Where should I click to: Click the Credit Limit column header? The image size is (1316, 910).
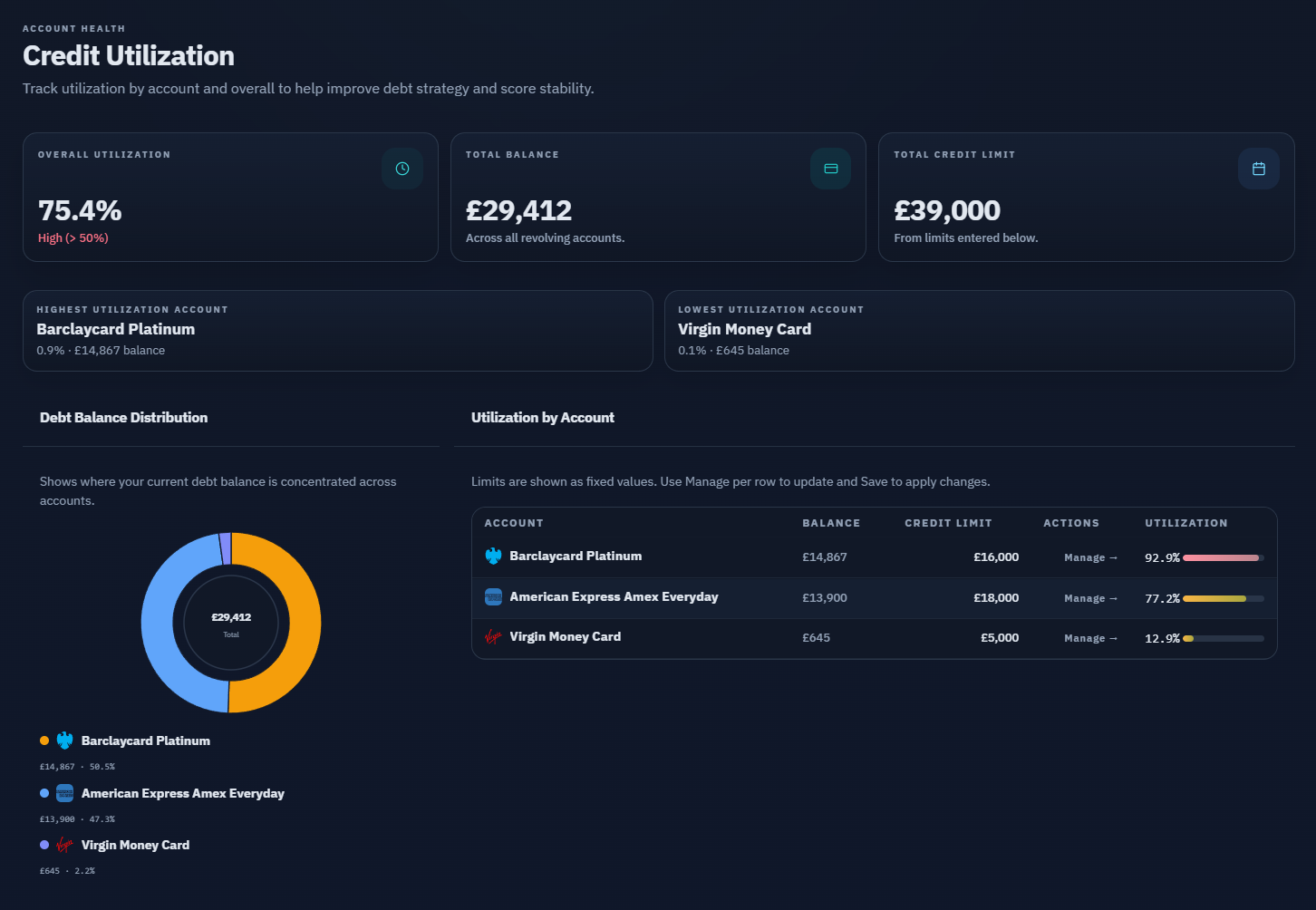tap(948, 523)
